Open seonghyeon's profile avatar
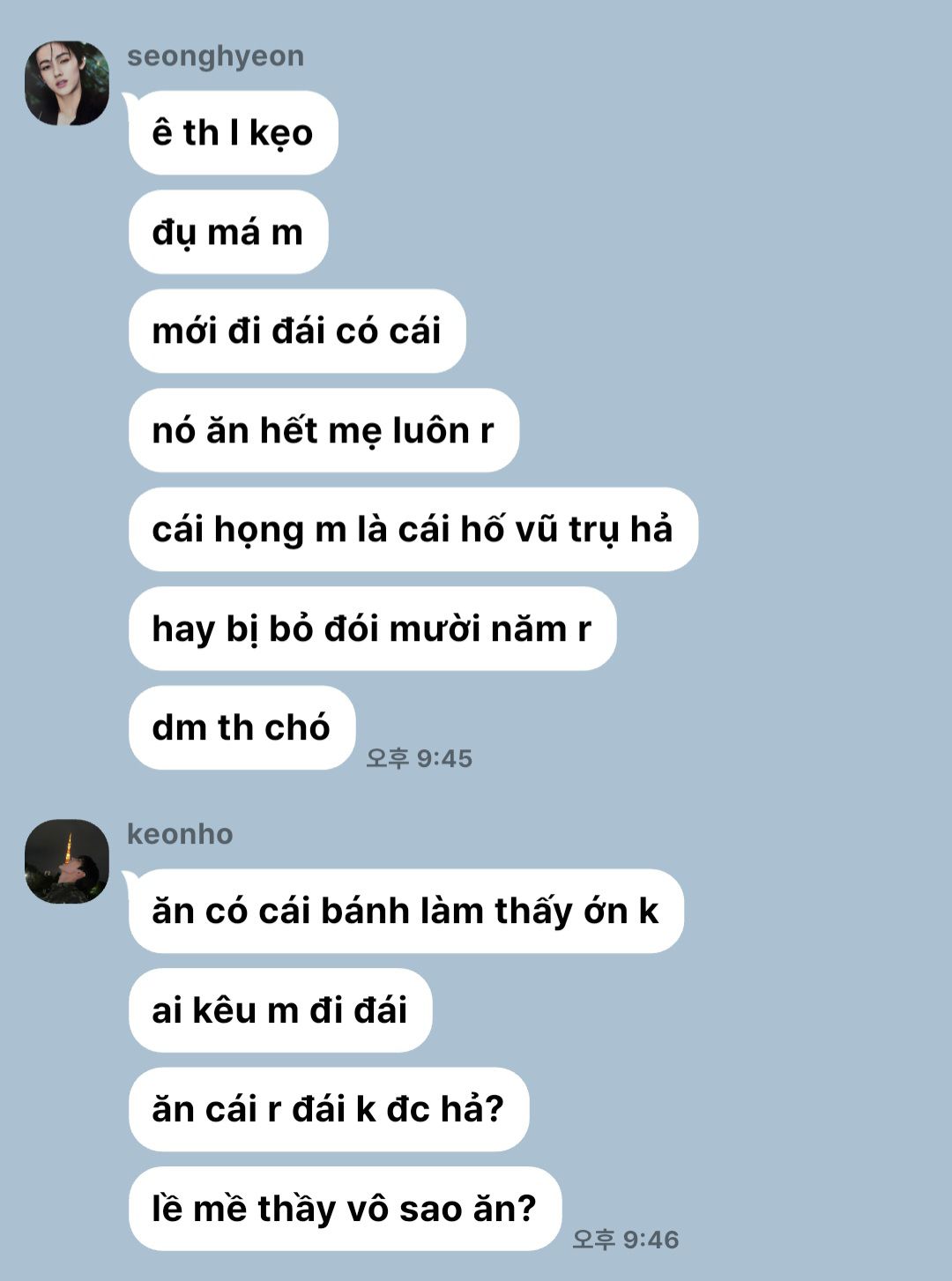This screenshot has height=1281, width=952. pyautogui.click(x=67, y=83)
